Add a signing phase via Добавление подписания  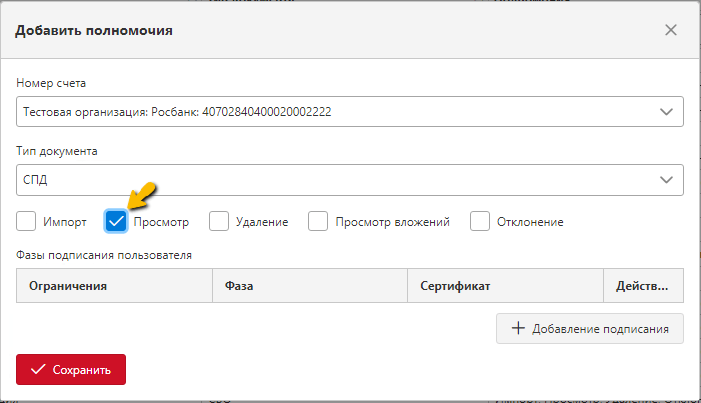coord(590,329)
